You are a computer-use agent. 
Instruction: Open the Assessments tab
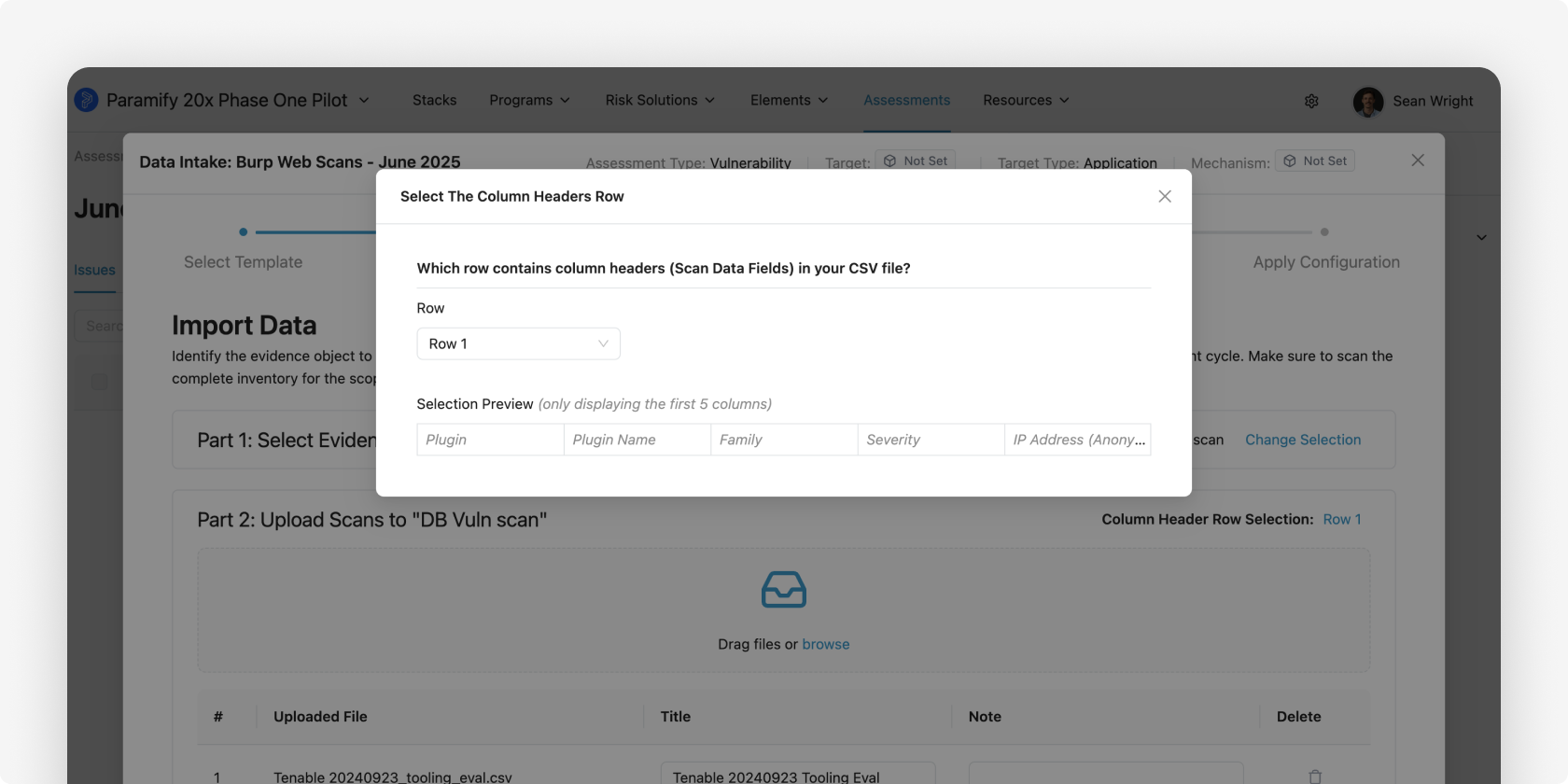(x=907, y=100)
